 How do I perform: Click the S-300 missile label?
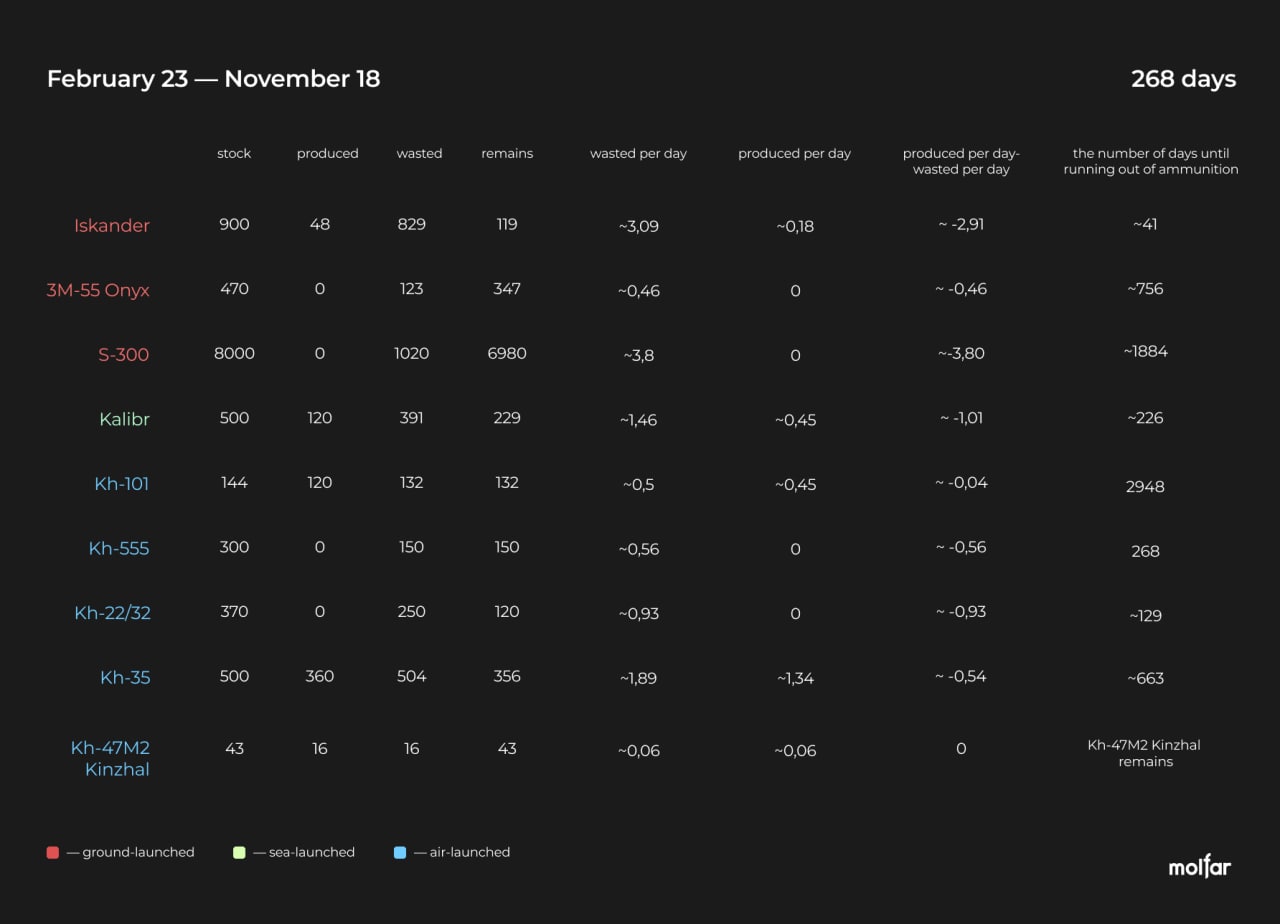click(123, 355)
